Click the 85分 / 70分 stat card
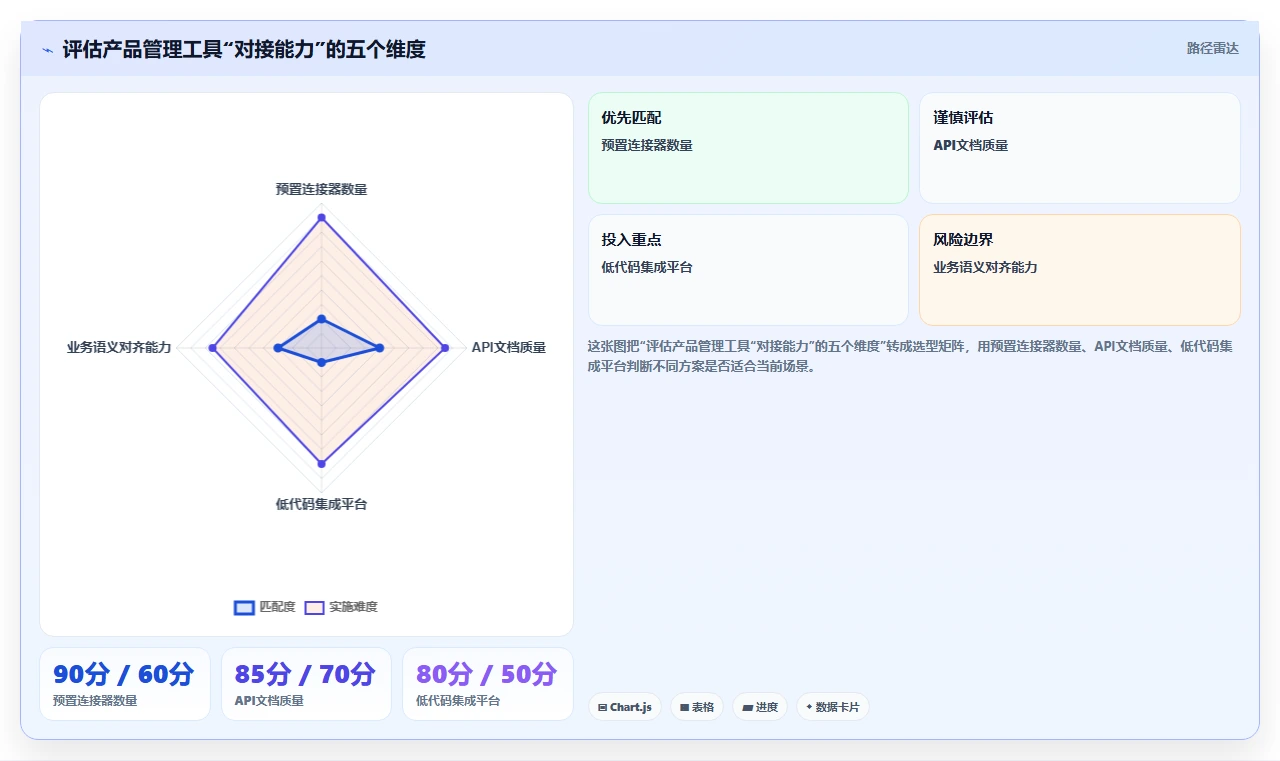 point(306,684)
